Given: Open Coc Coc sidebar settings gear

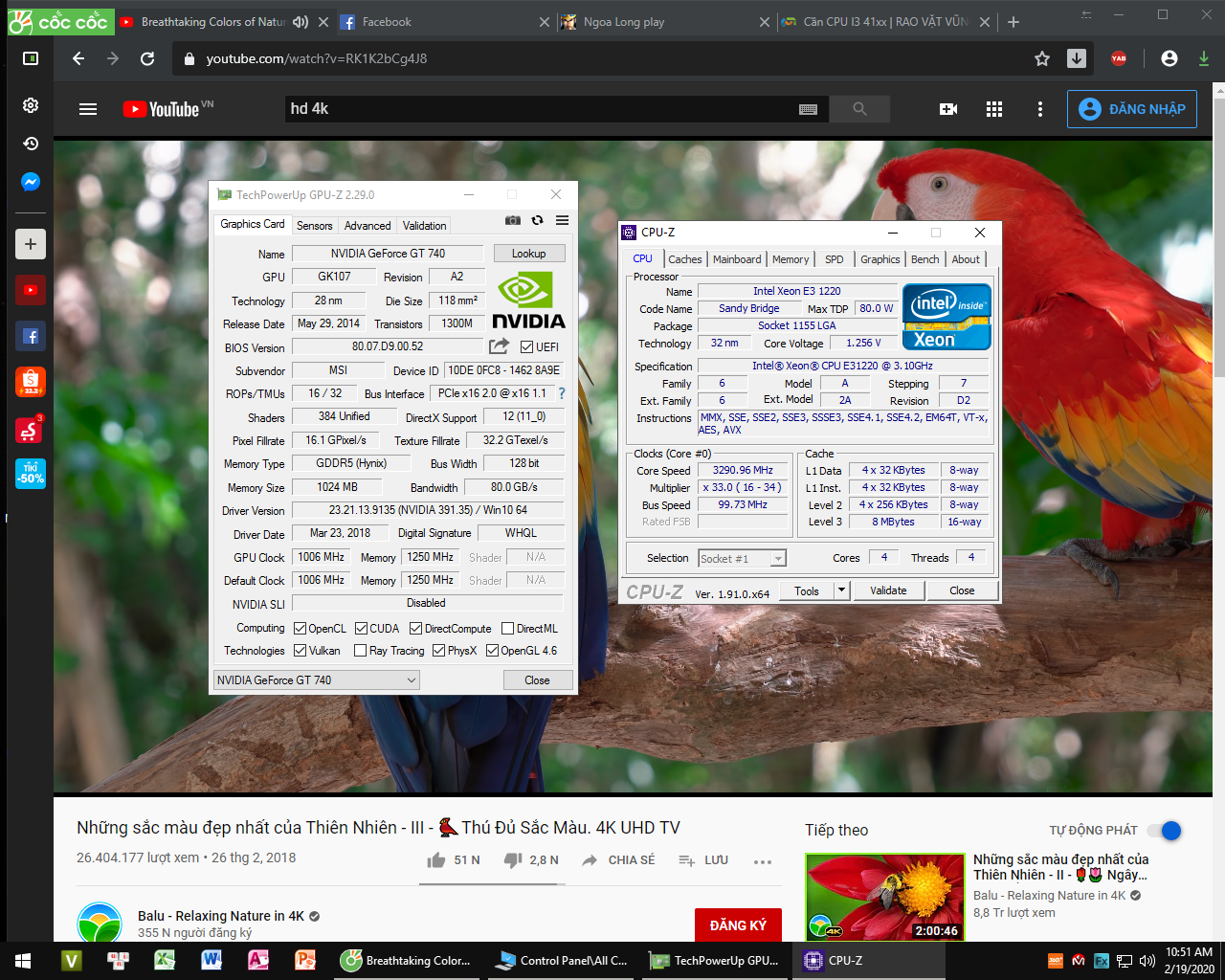Looking at the screenshot, I should coord(31,105).
